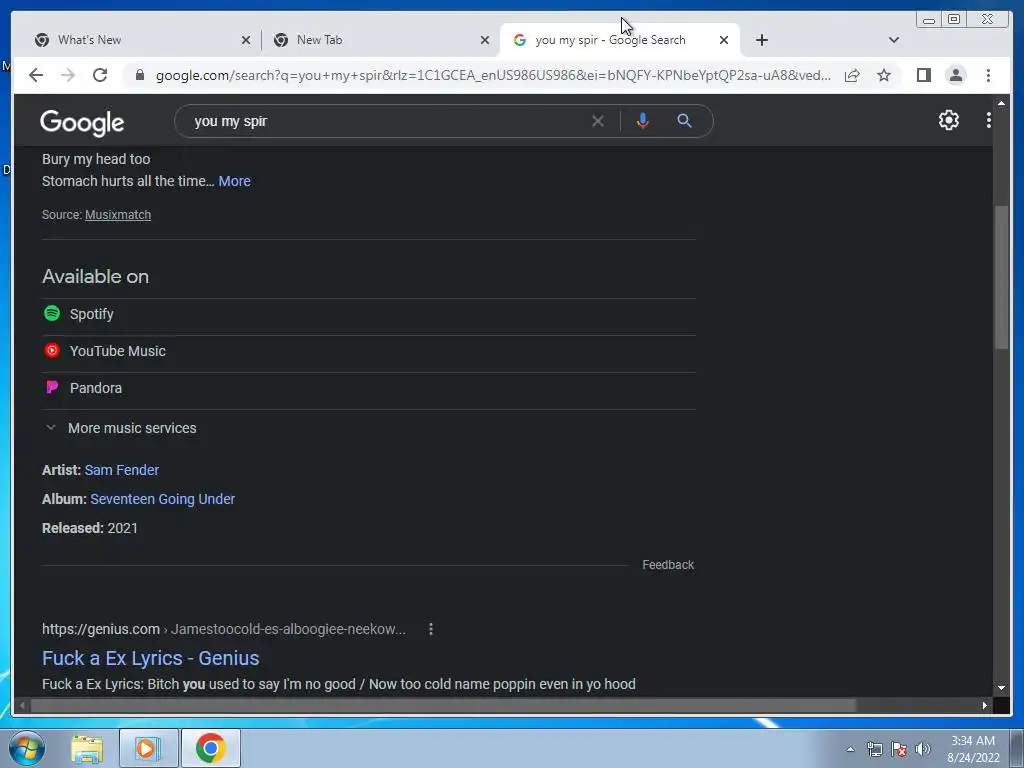Image resolution: width=1024 pixels, height=768 pixels.
Task: Show hidden tray icons arrow
Action: 850,749
